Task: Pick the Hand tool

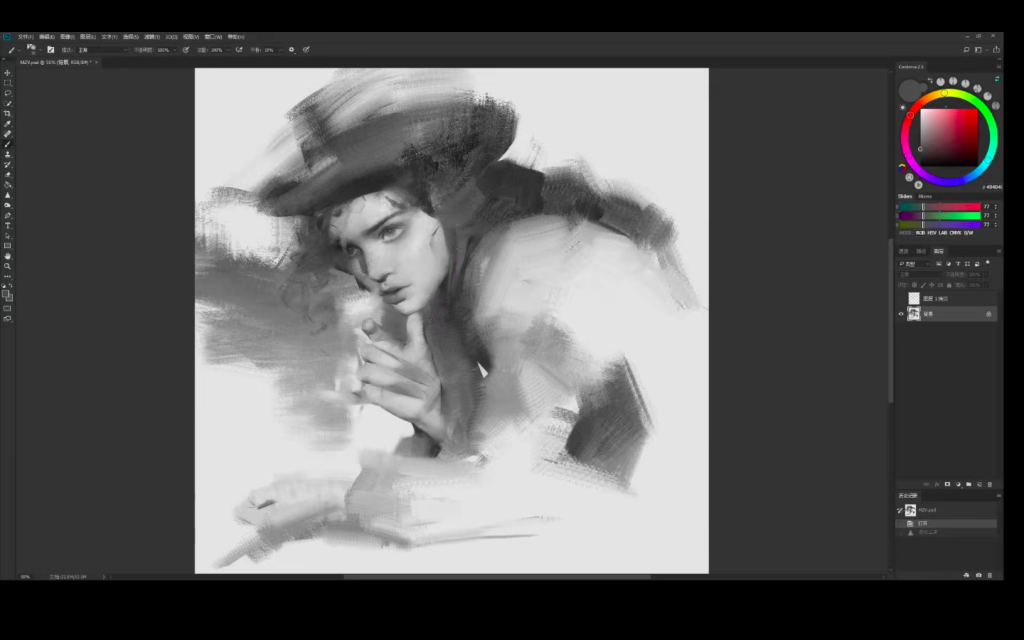Action: tap(7, 256)
